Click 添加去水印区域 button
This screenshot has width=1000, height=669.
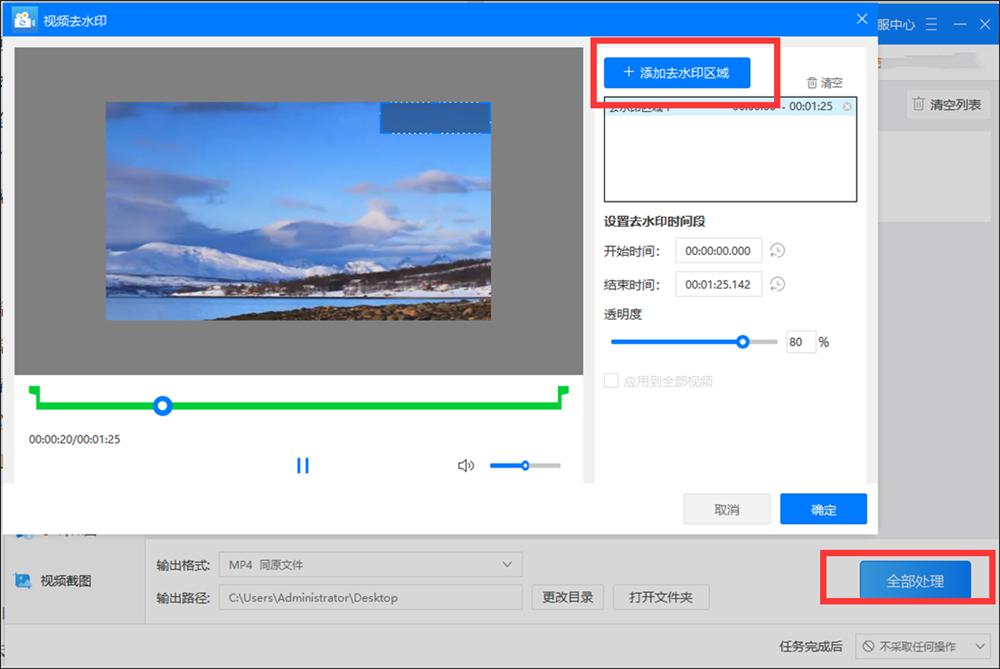pos(676,73)
